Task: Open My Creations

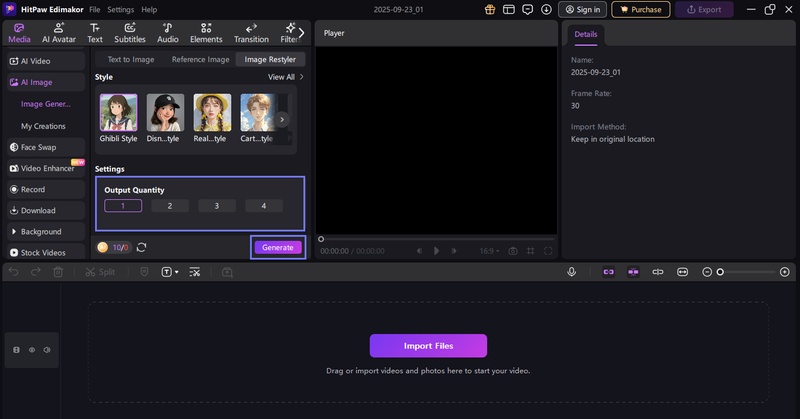Action: pyautogui.click(x=43, y=126)
